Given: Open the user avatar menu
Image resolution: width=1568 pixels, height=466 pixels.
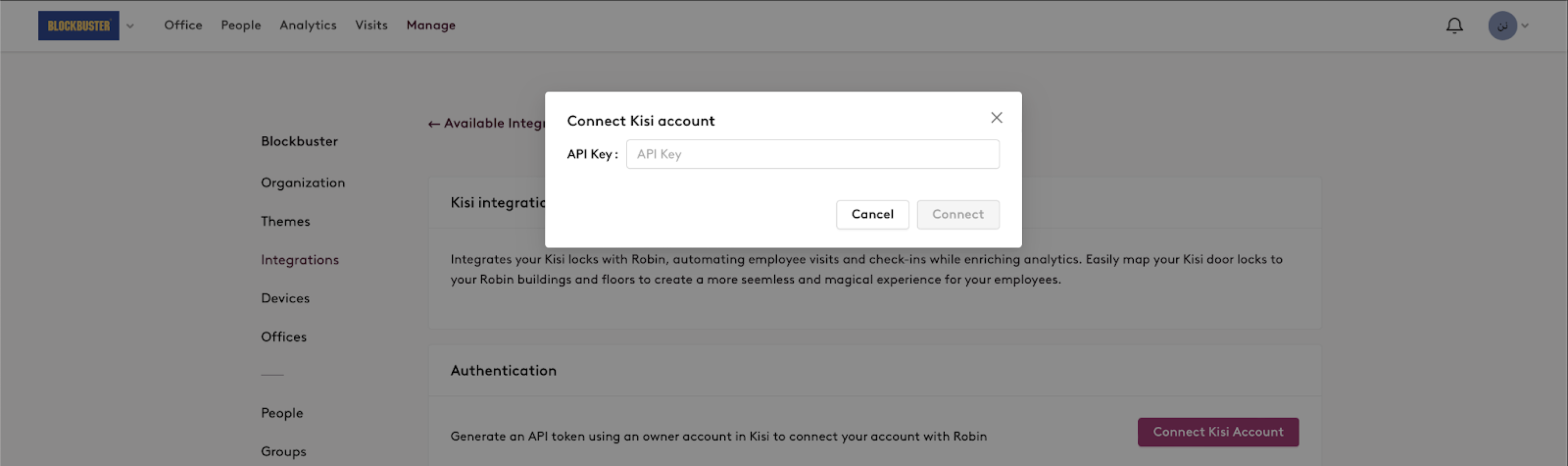Looking at the screenshot, I should (x=1502, y=26).
